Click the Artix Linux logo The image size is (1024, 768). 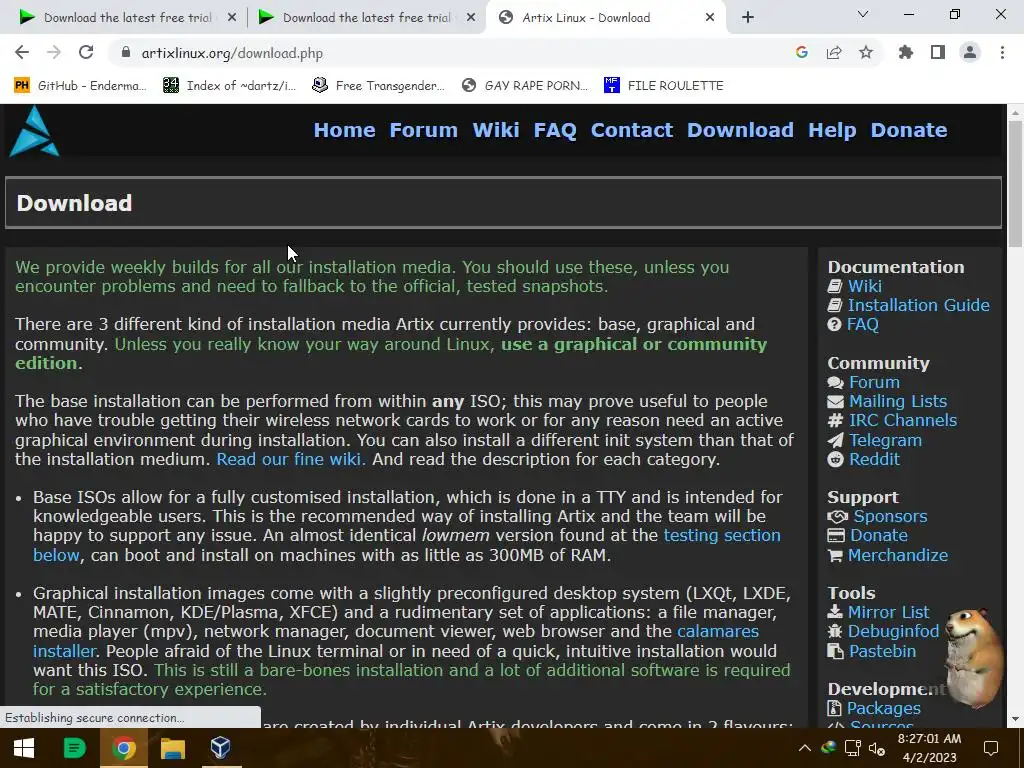[x=34, y=131]
